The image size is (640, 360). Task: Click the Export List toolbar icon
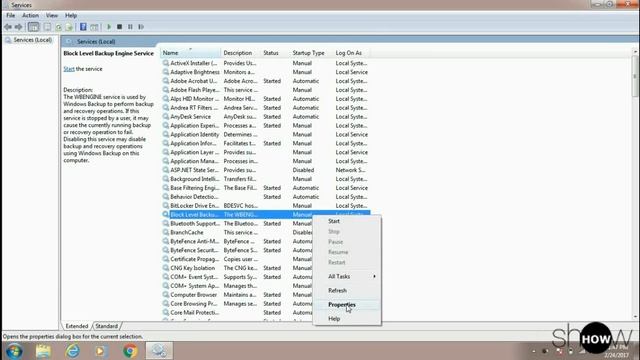[69, 27]
